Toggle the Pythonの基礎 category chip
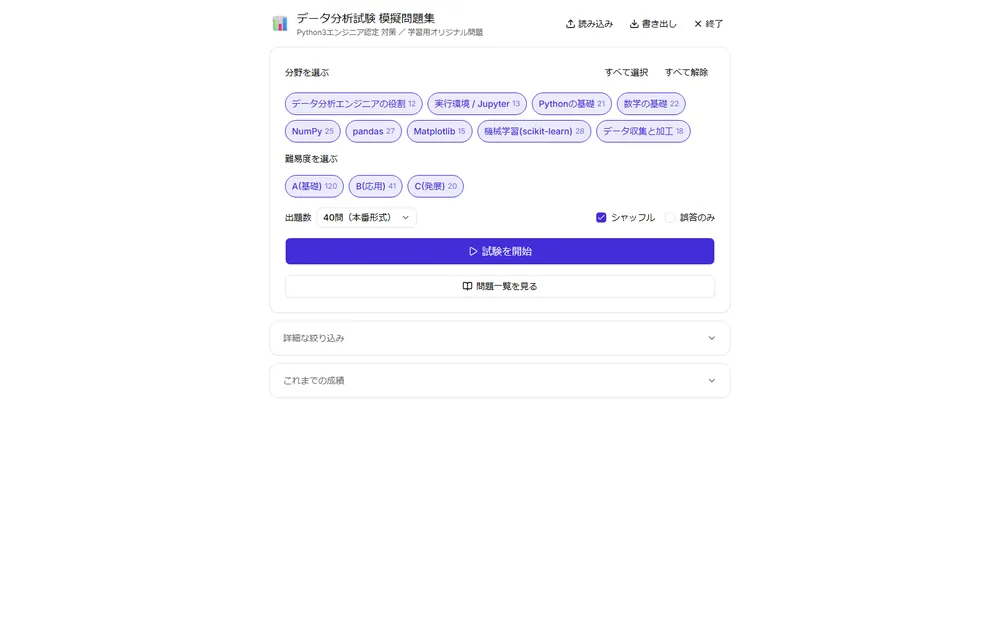 [571, 104]
